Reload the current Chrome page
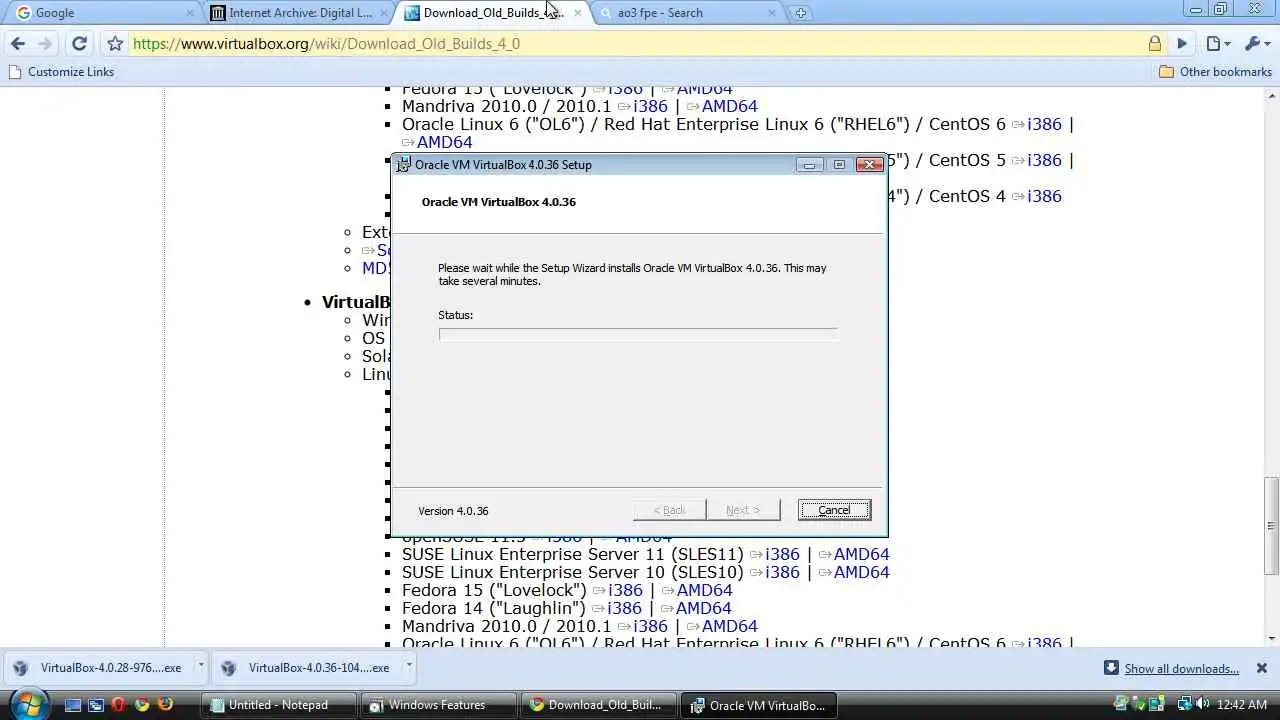This screenshot has width=1280, height=720. 79,43
